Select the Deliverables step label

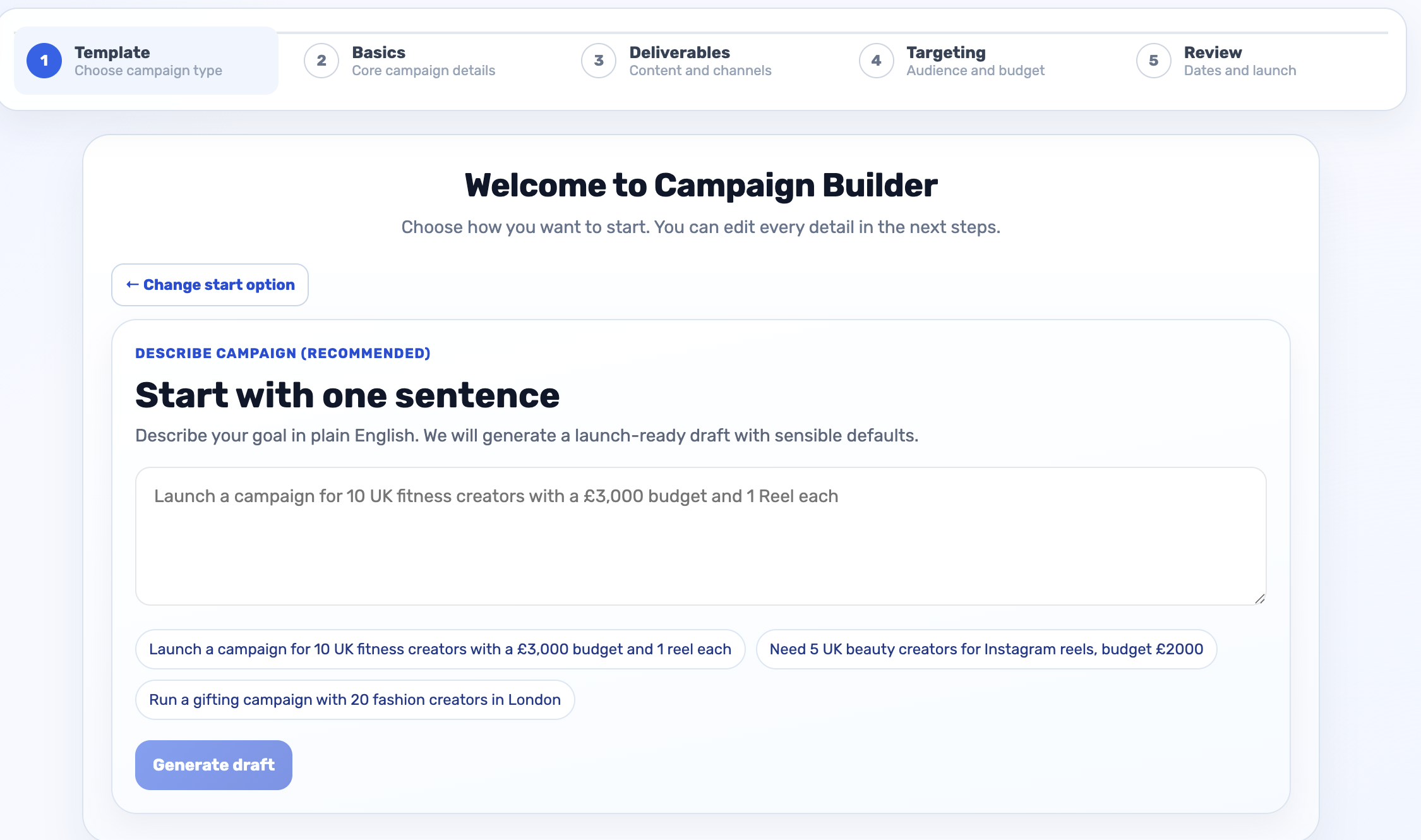[679, 52]
